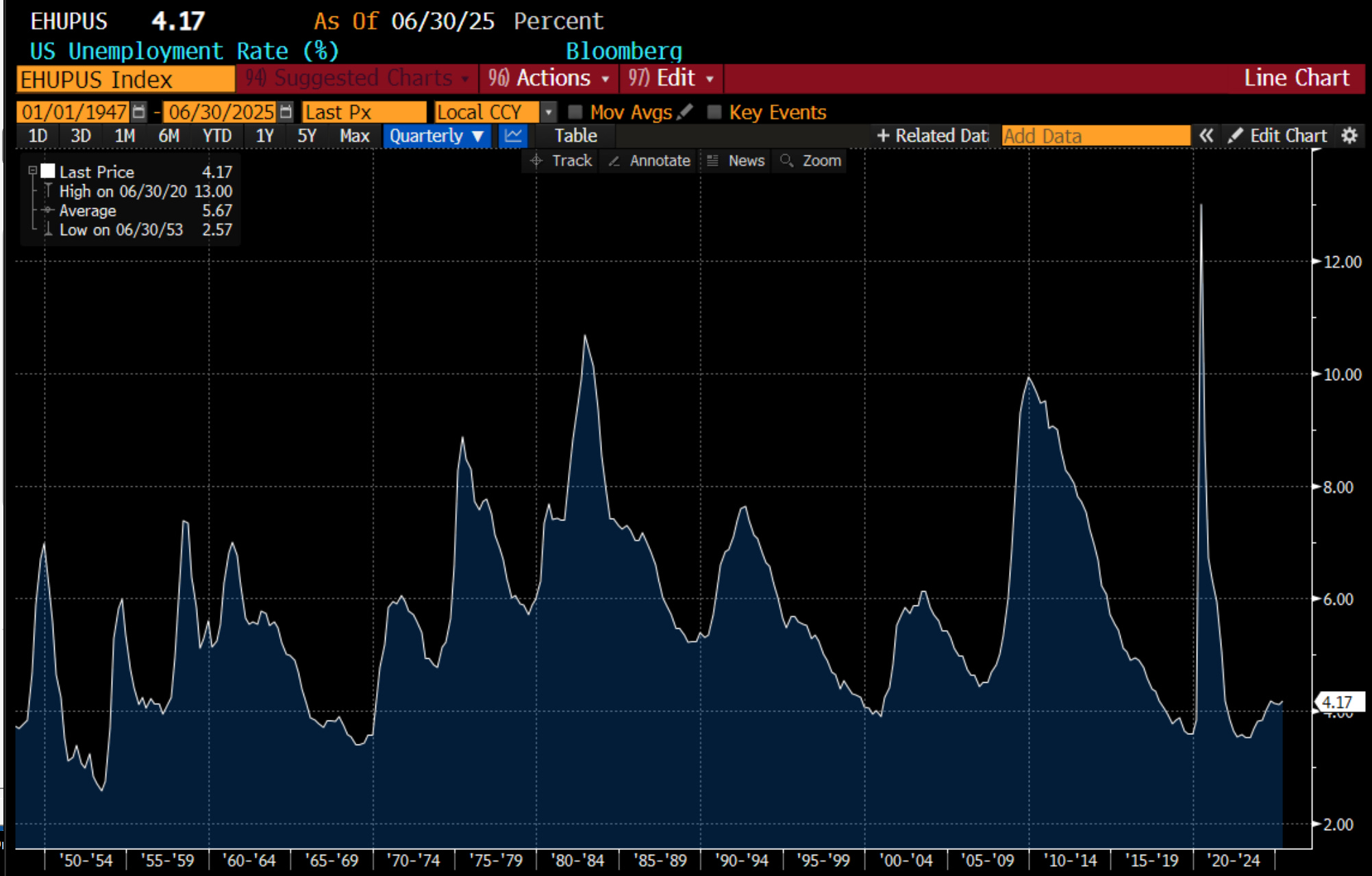The image size is (1372, 876).
Task: Select the Annotate drawing tool
Action: (649, 161)
